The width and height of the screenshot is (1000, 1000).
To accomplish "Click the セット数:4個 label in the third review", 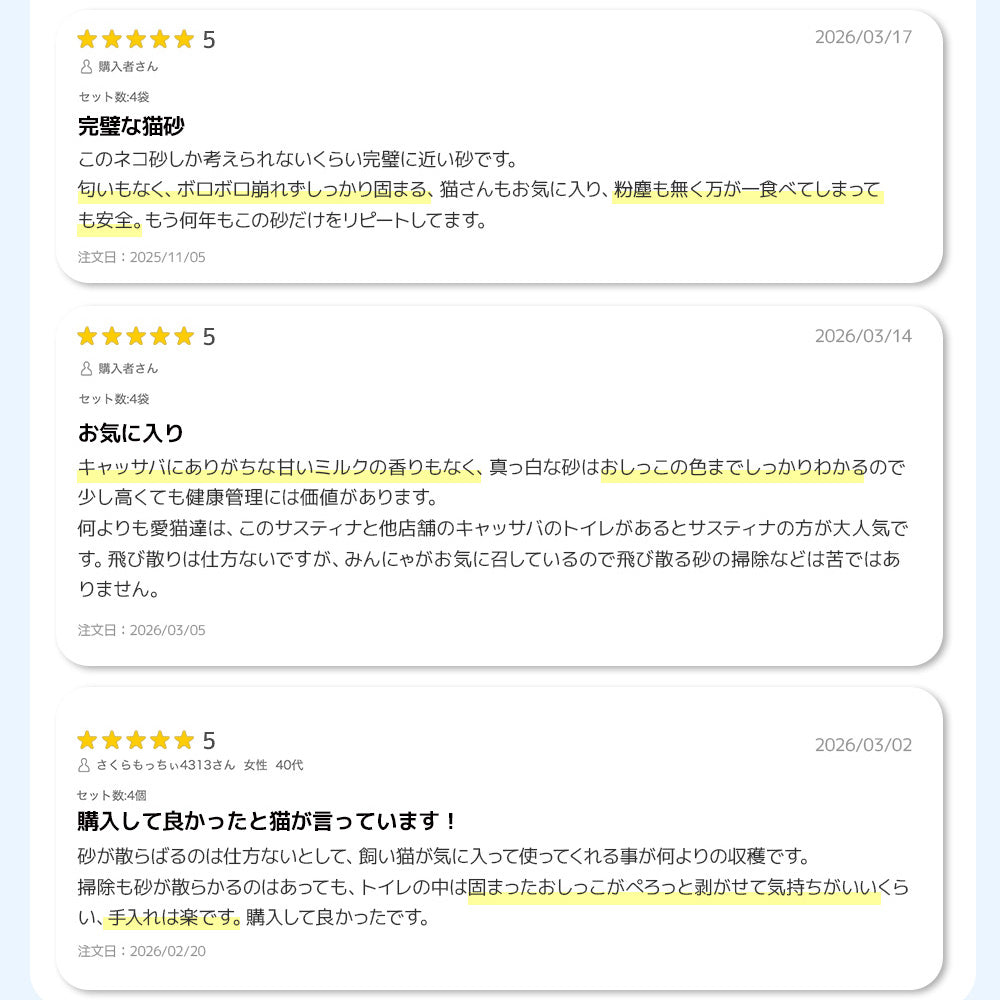I will click(112, 795).
